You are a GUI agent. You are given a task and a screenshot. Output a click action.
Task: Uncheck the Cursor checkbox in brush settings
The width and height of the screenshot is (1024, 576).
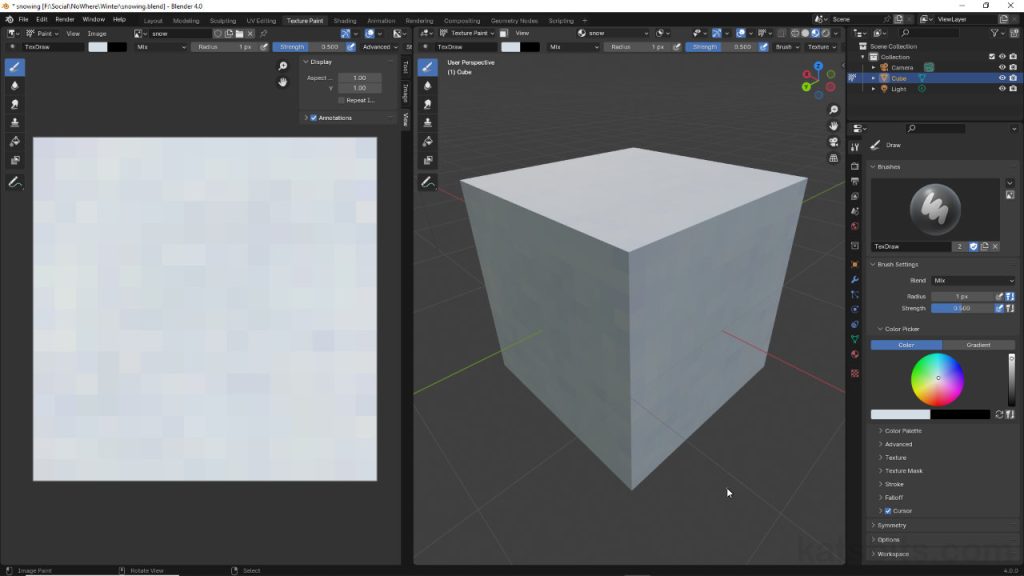[x=888, y=511]
